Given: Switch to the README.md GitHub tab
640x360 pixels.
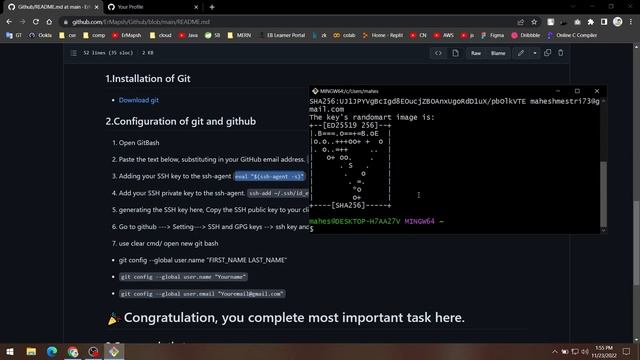Looking at the screenshot, I should (x=53, y=7).
